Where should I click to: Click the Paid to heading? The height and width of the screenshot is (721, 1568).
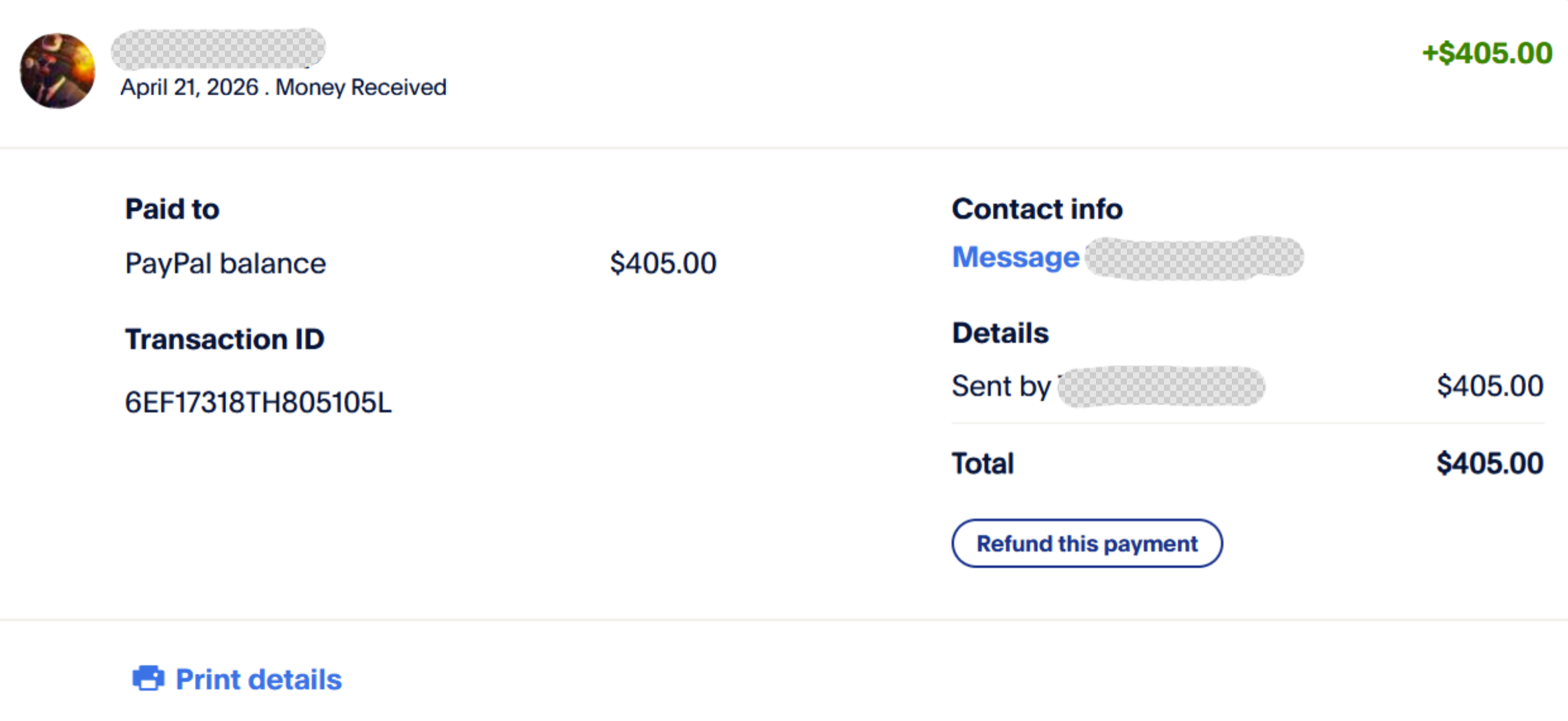click(x=172, y=209)
